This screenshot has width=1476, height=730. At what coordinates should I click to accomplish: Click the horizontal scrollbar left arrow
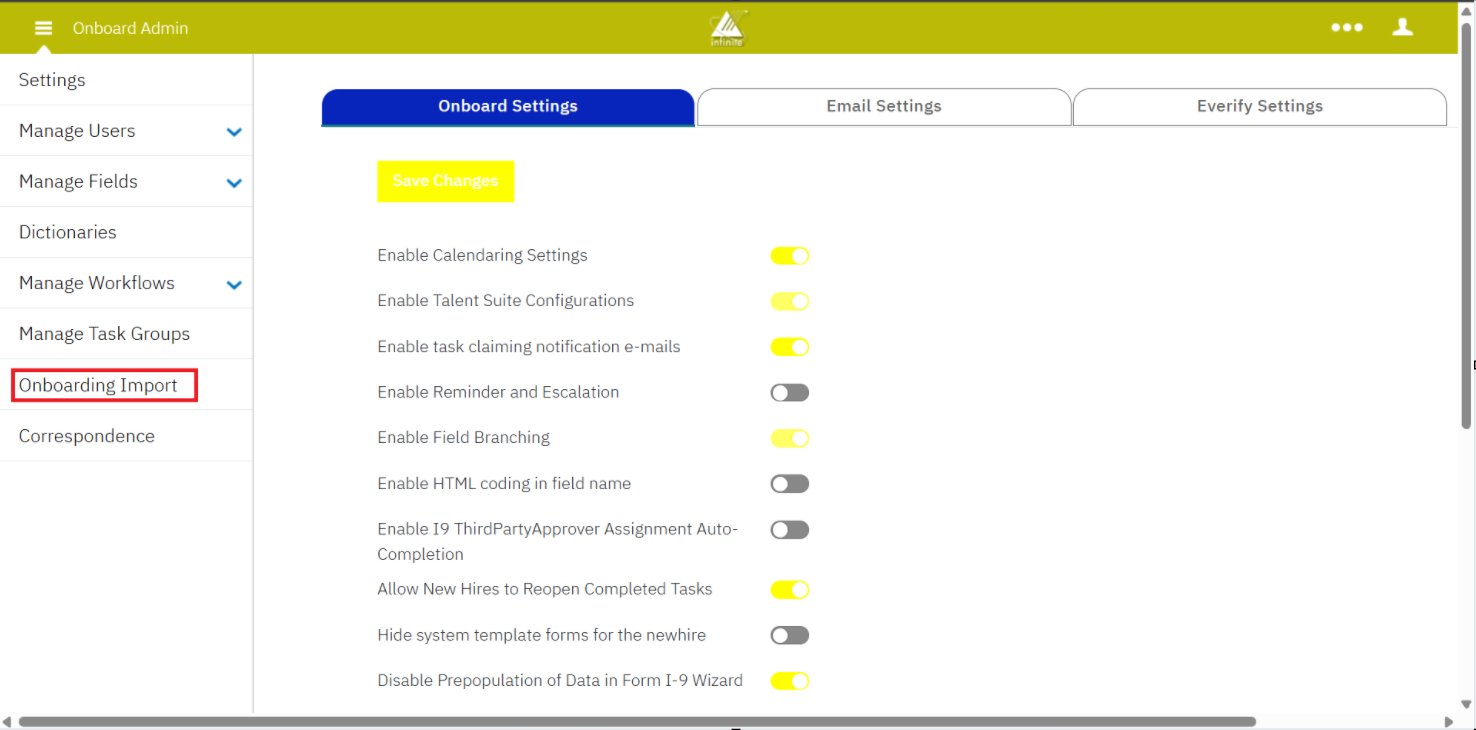coord(8,721)
